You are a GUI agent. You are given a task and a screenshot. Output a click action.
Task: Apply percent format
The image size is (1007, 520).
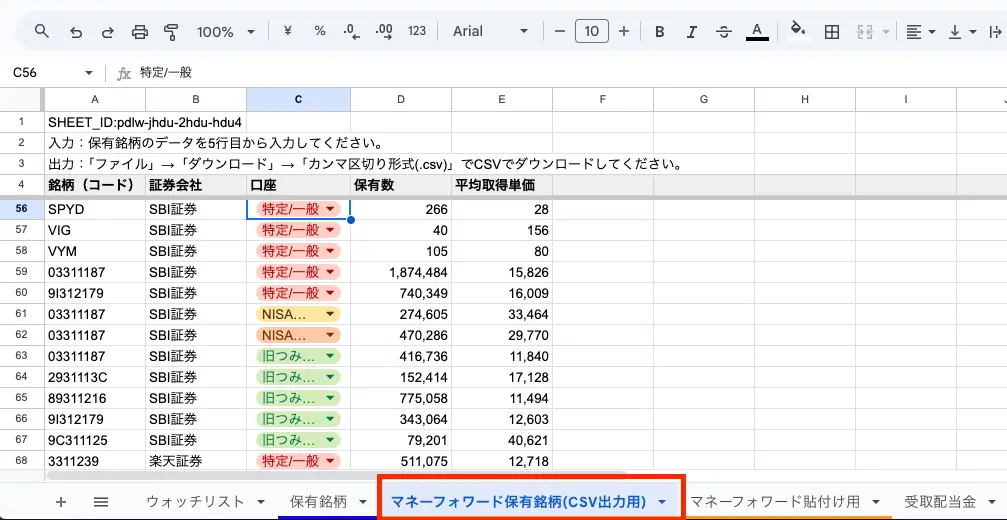pos(320,31)
